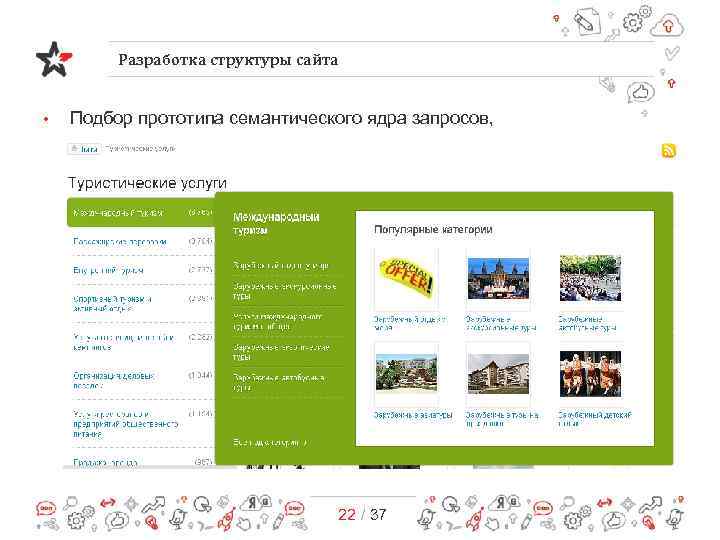Select the highlighted Международный туризм category row
The height and width of the screenshot is (540, 720).
(x=141, y=212)
